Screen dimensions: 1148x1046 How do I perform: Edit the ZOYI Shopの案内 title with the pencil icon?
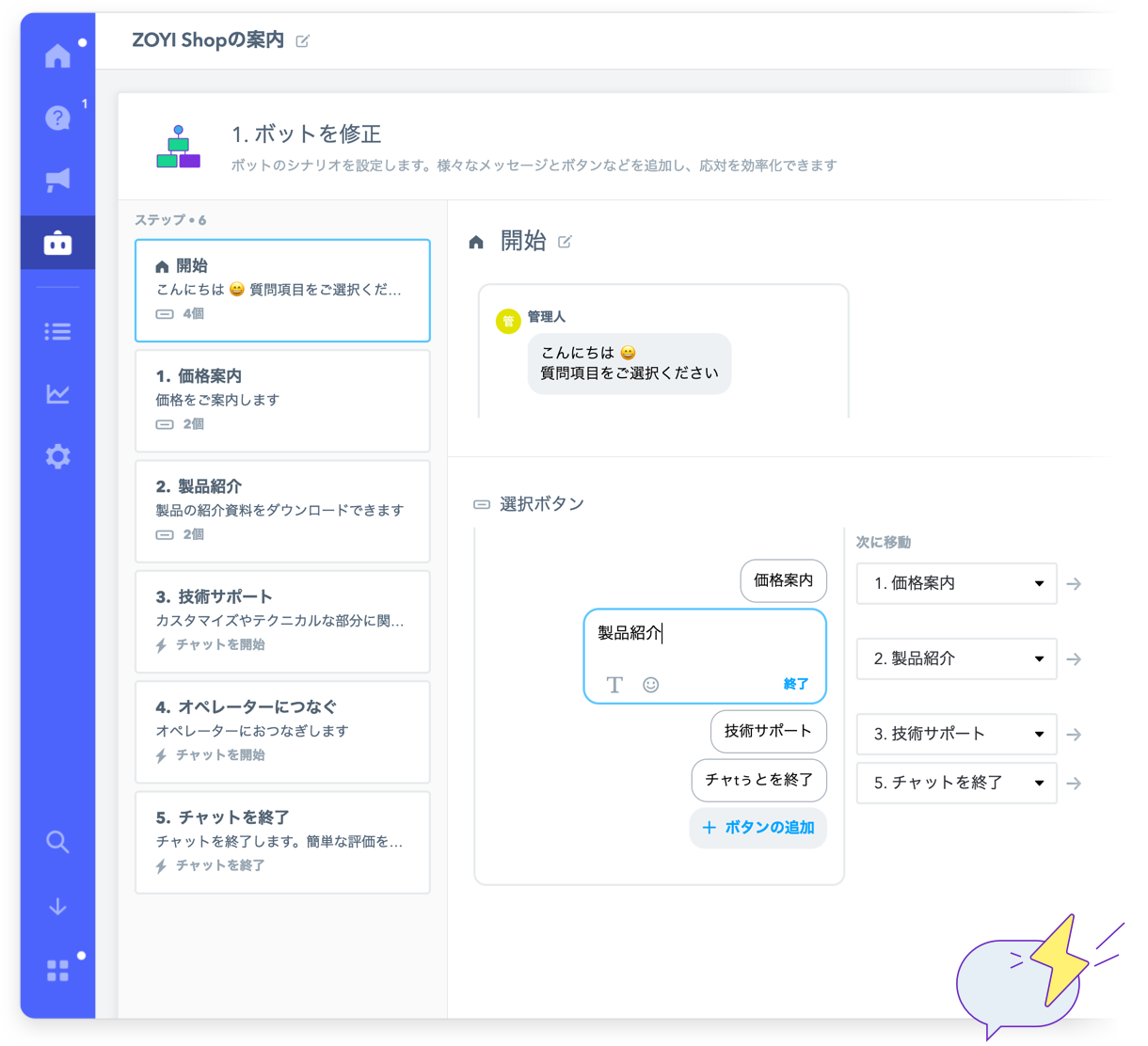click(x=302, y=41)
